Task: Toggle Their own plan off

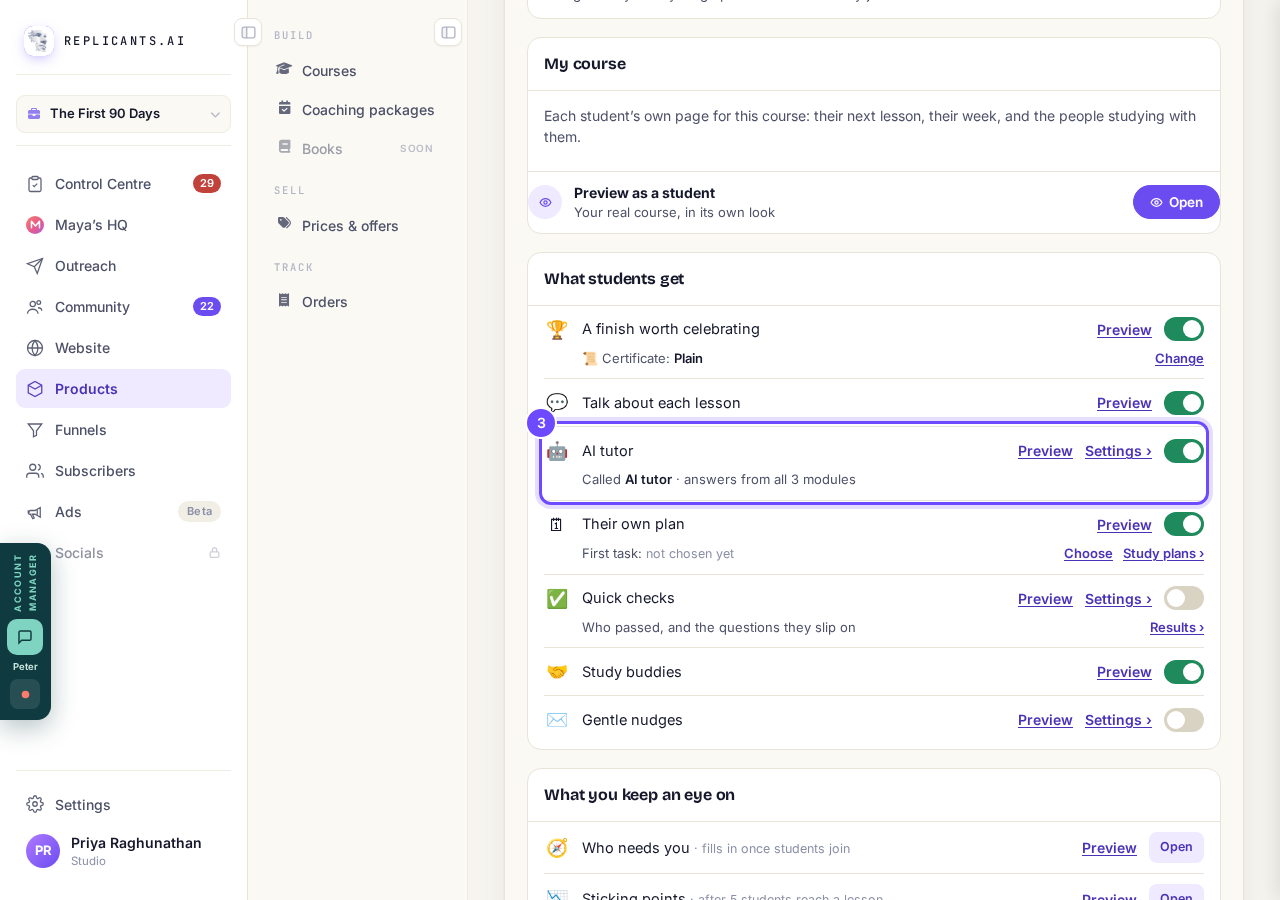Action: [x=1184, y=524]
